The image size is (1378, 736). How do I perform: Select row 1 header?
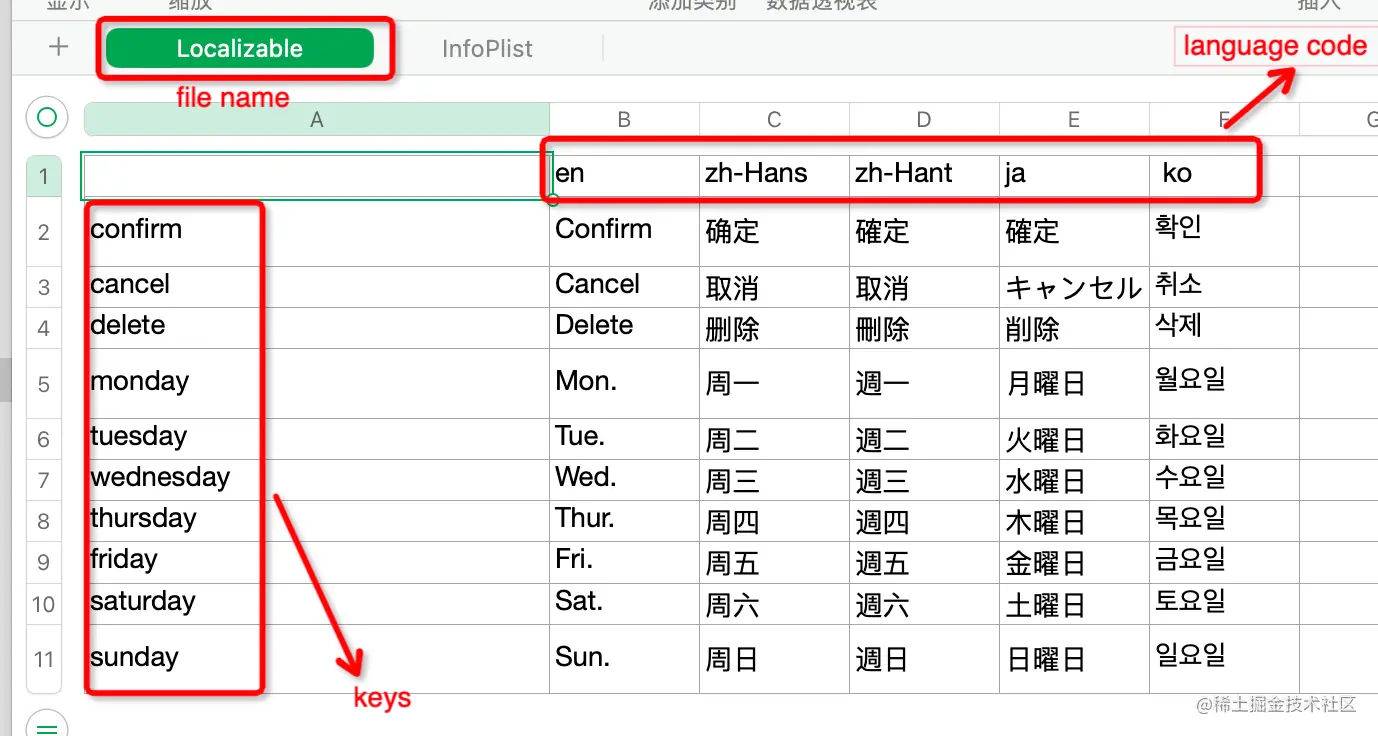point(44,177)
